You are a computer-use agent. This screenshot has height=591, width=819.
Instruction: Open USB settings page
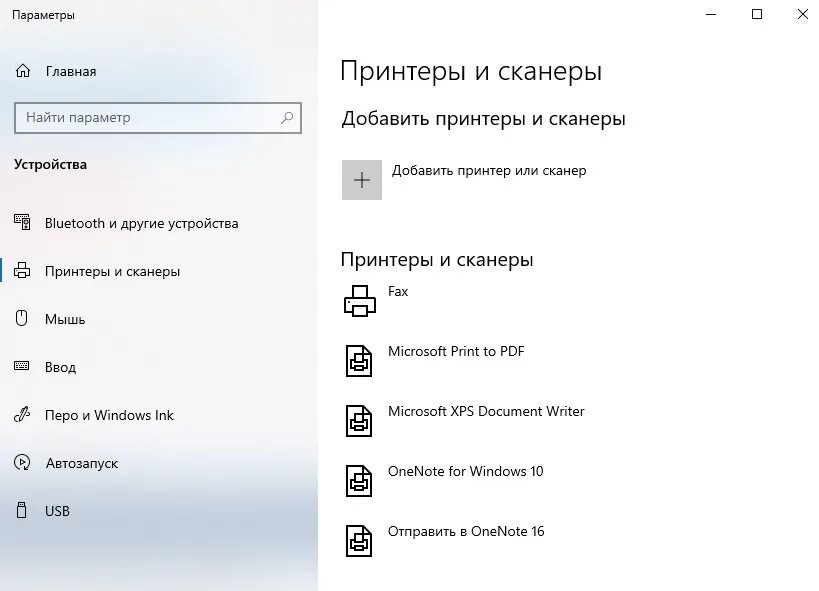coord(57,511)
